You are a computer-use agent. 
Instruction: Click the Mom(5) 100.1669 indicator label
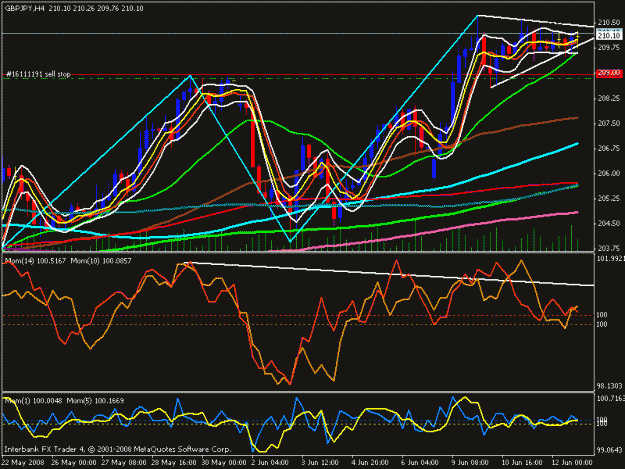coord(95,401)
